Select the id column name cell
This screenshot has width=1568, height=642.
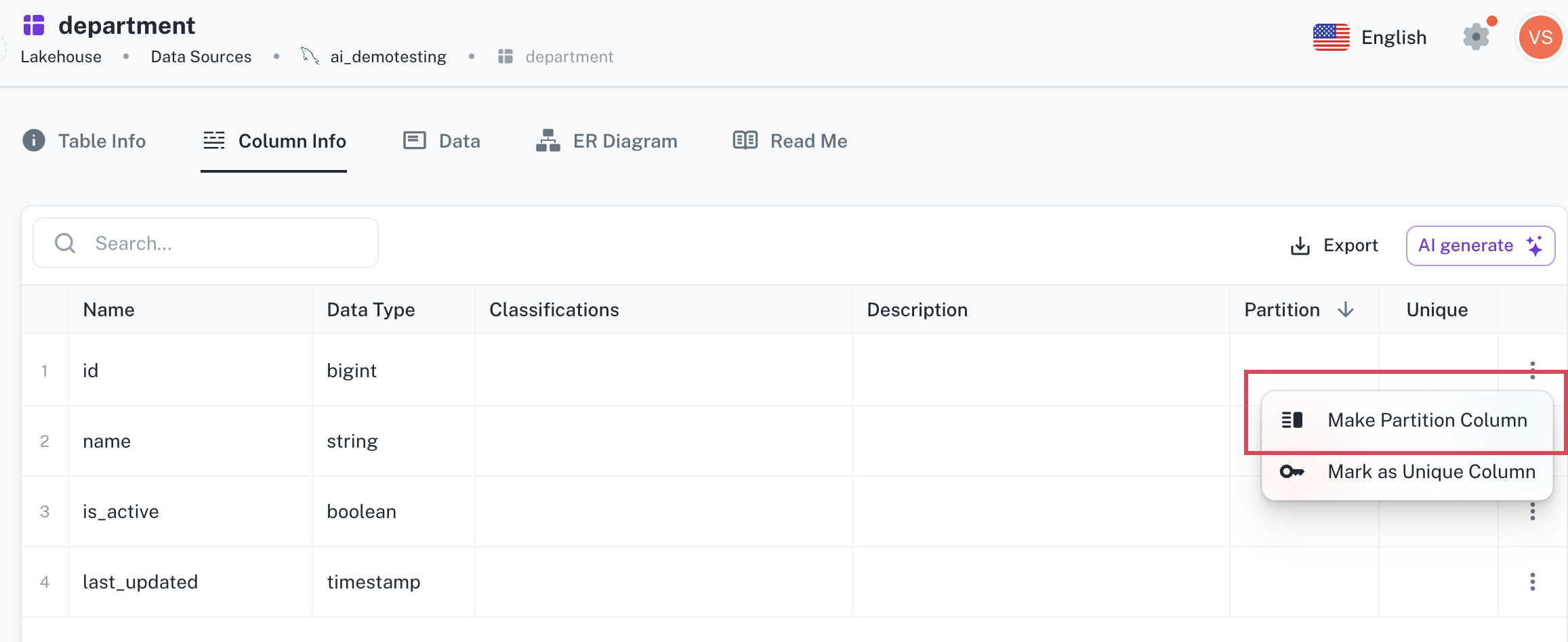tap(190, 370)
